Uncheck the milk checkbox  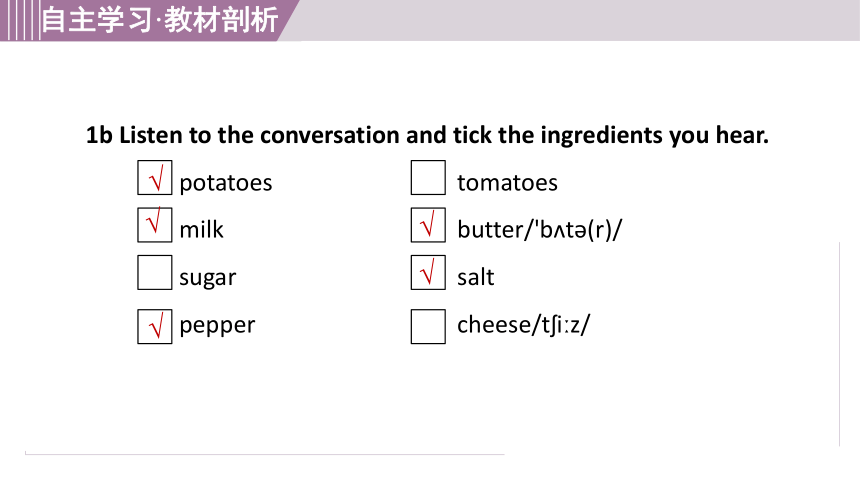point(155,225)
